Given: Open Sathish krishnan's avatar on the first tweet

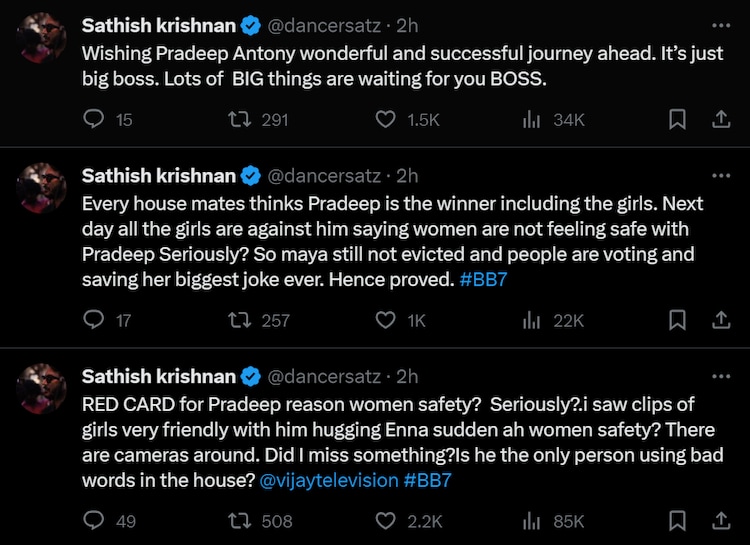Looking at the screenshot, I should click(42, 40).
